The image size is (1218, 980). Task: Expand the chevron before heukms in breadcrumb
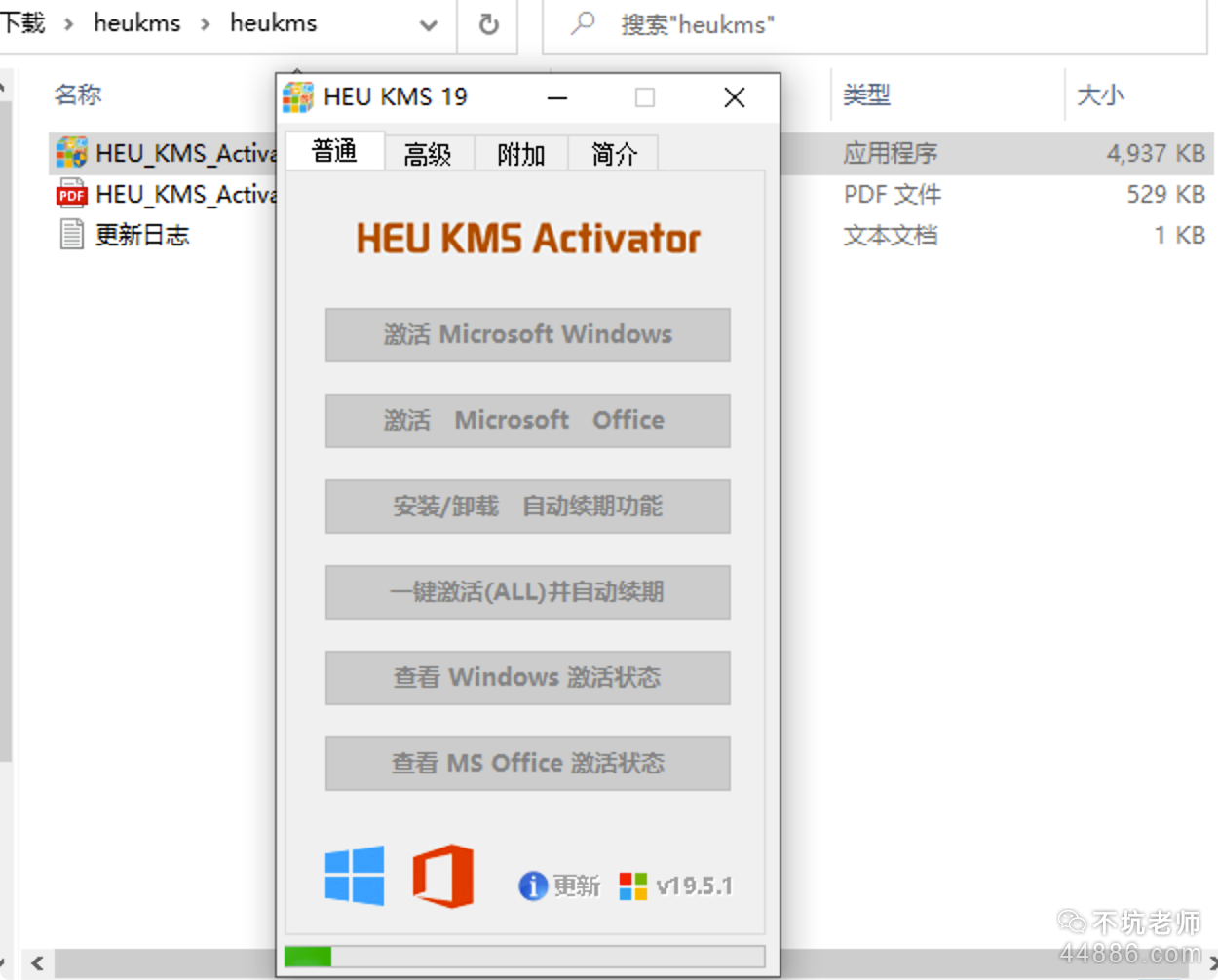click(69, 24)
